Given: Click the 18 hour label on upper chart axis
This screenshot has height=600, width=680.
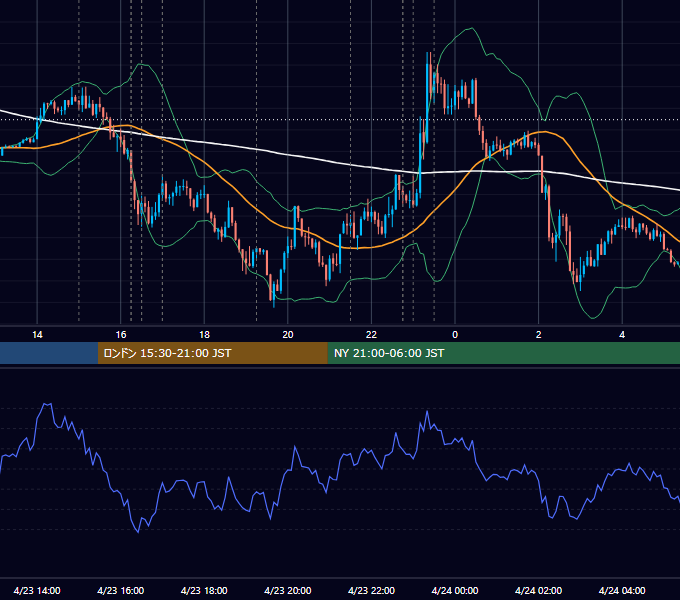Looking at the screenshot, I should pos(204,335).
